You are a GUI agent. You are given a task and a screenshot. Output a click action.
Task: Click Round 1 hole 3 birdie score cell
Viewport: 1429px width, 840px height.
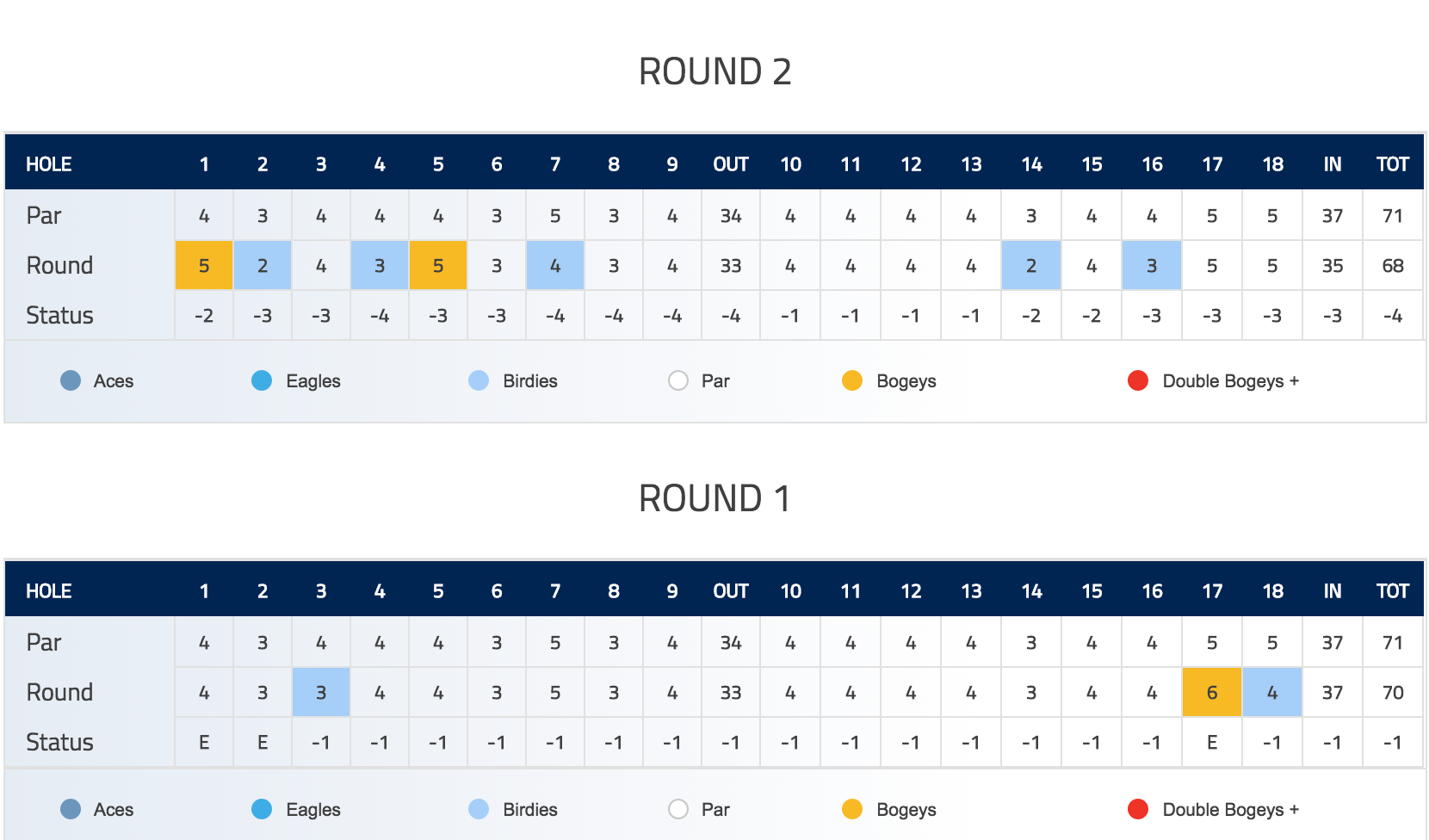[x=321, y=692]
